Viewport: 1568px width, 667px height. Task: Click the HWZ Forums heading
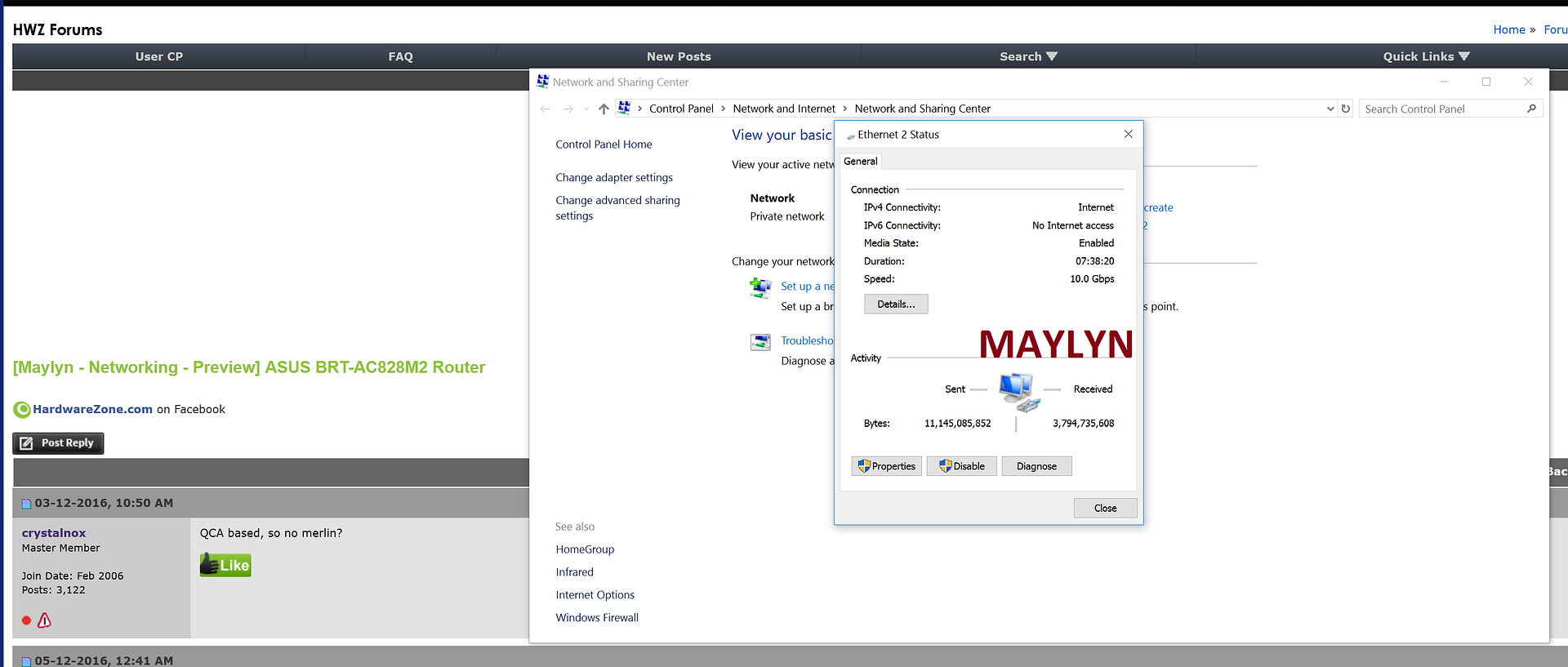58,29
